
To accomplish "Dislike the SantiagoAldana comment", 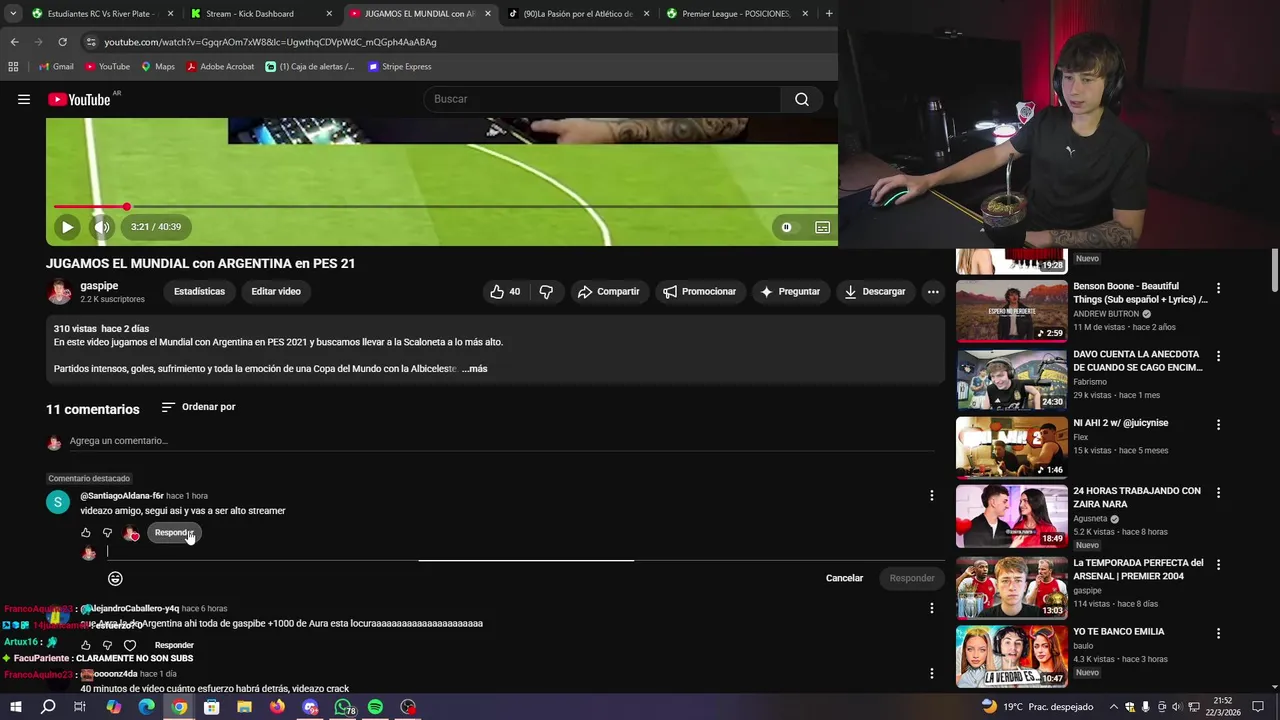I will point(108,533).
